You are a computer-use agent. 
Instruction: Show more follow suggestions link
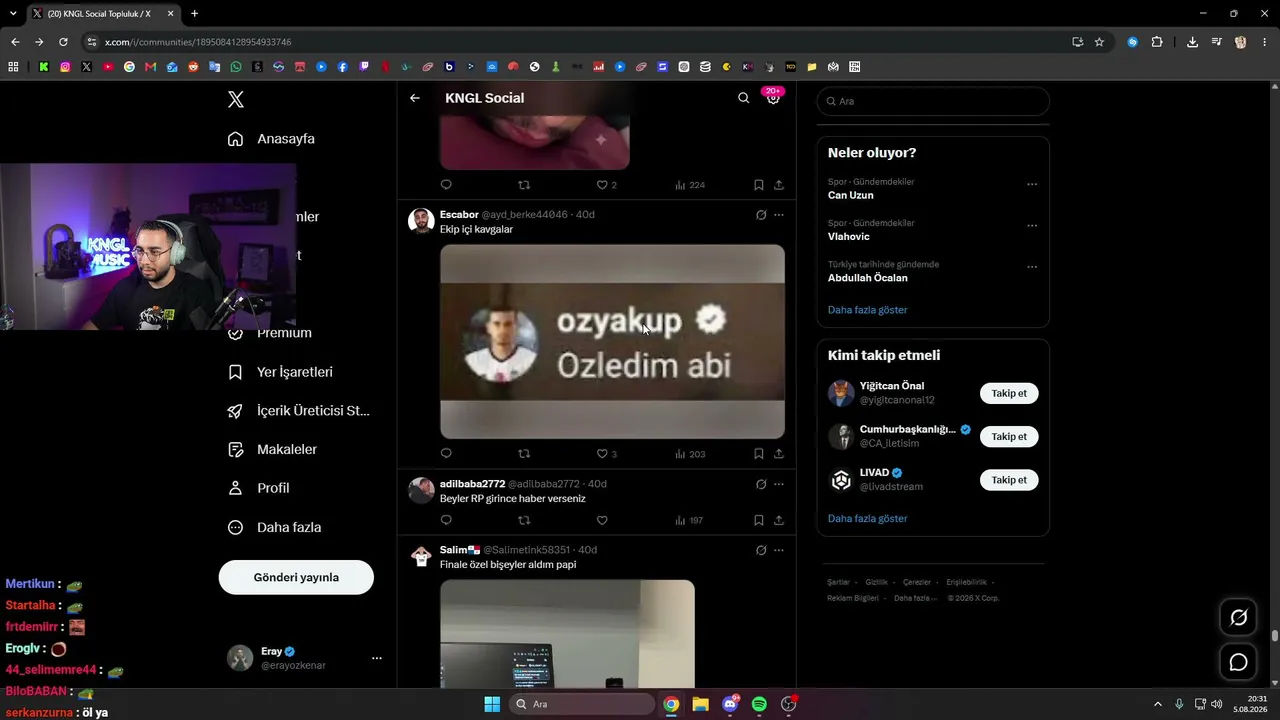click(867, 519)
